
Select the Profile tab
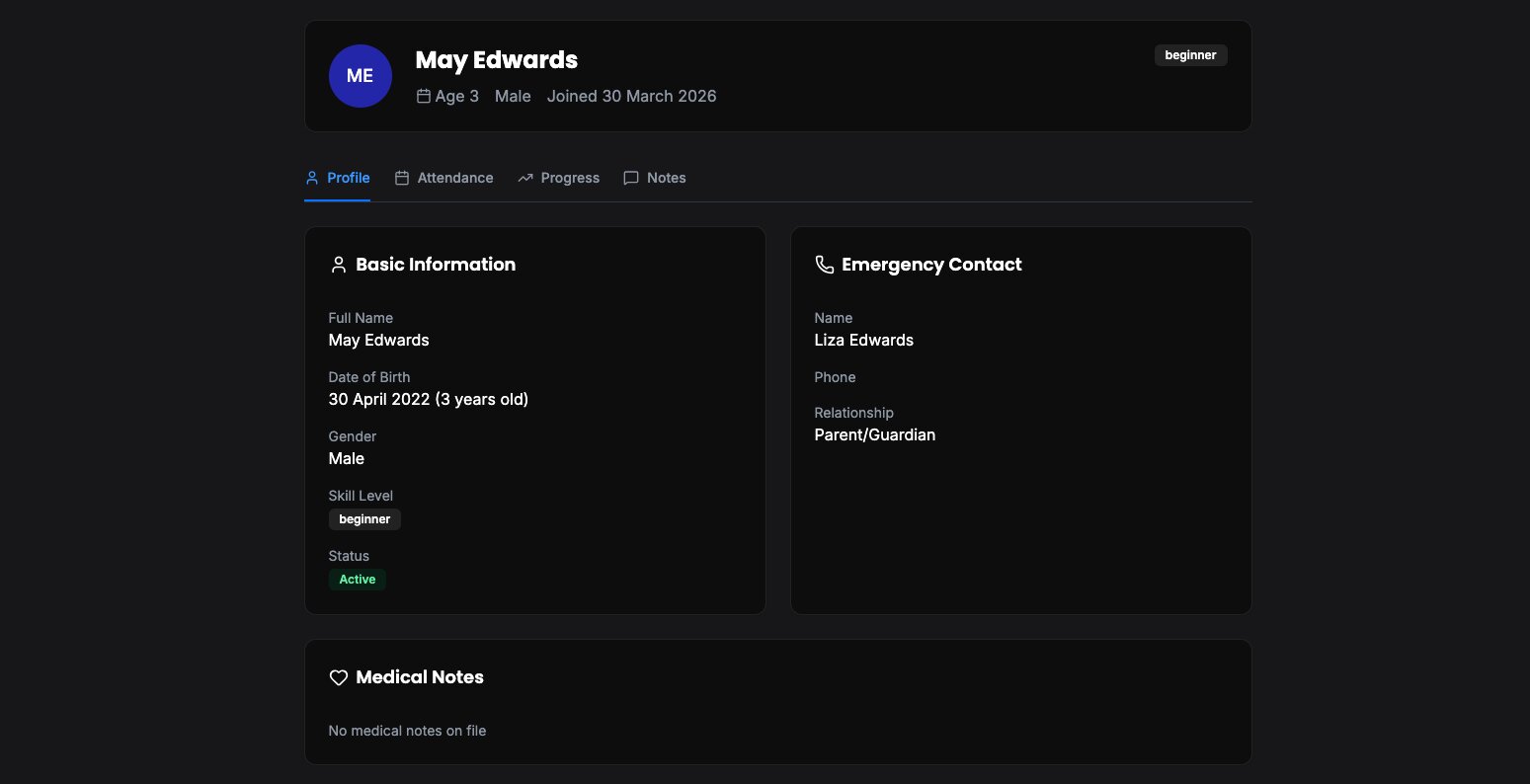(x=348, y=178)
